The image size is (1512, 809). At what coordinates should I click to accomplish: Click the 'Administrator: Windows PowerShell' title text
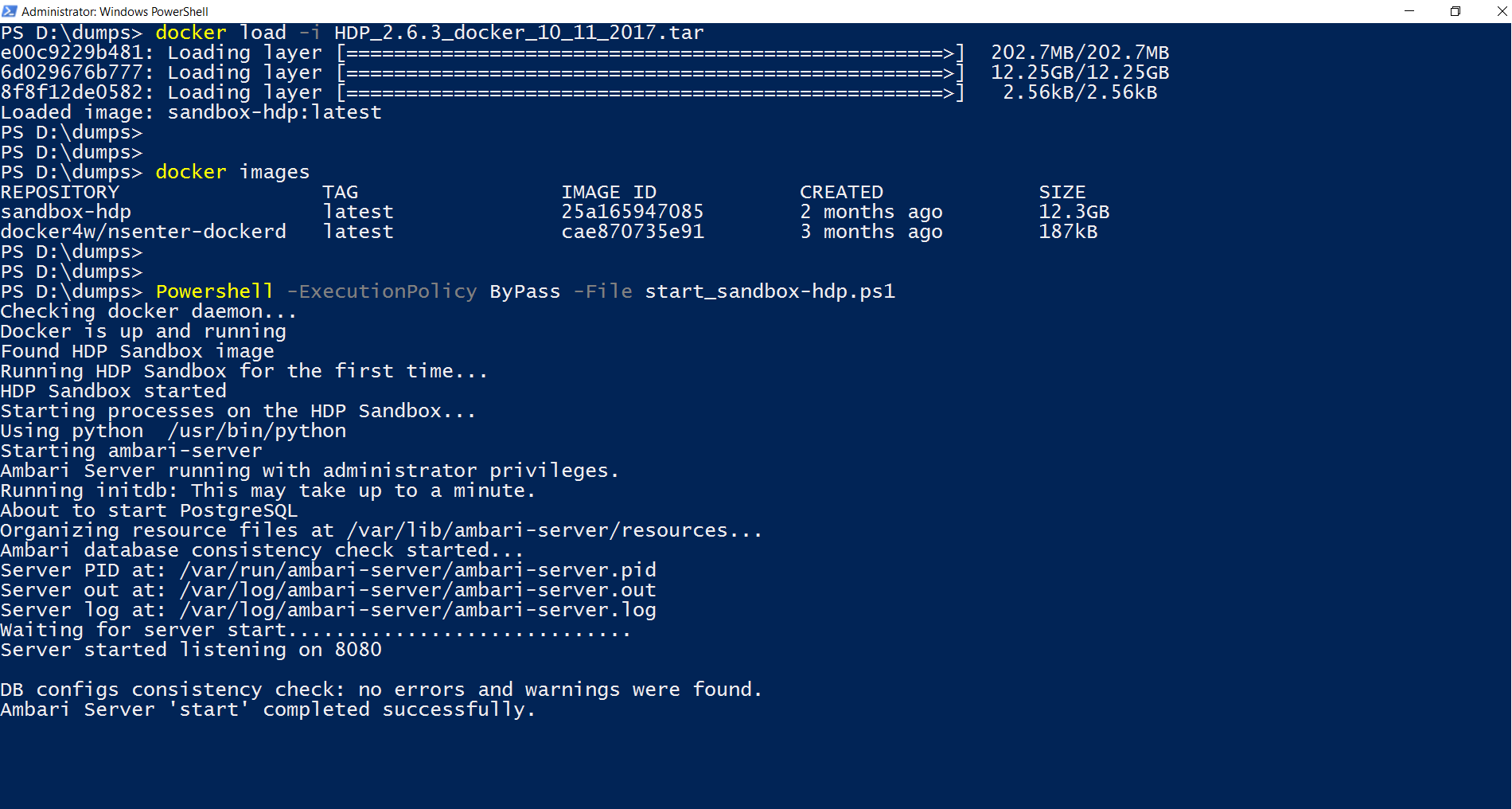coord(115,11)
